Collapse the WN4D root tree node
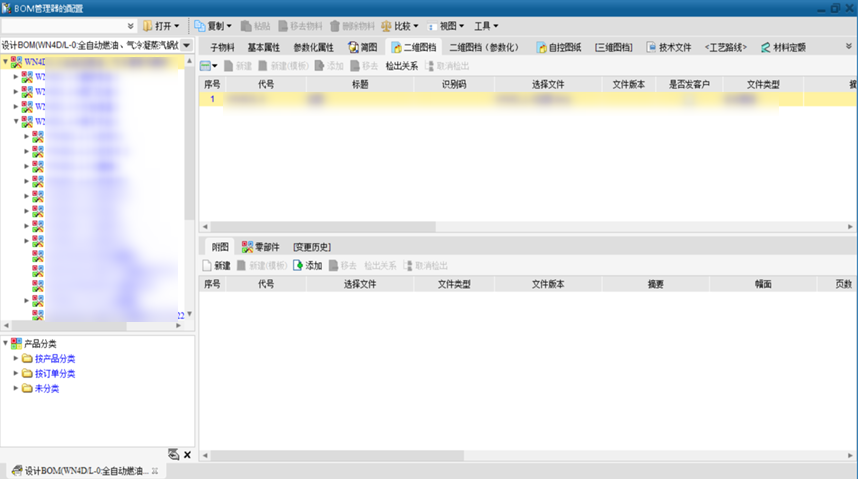Screen dimensions: 858x479 pos(5,62)
